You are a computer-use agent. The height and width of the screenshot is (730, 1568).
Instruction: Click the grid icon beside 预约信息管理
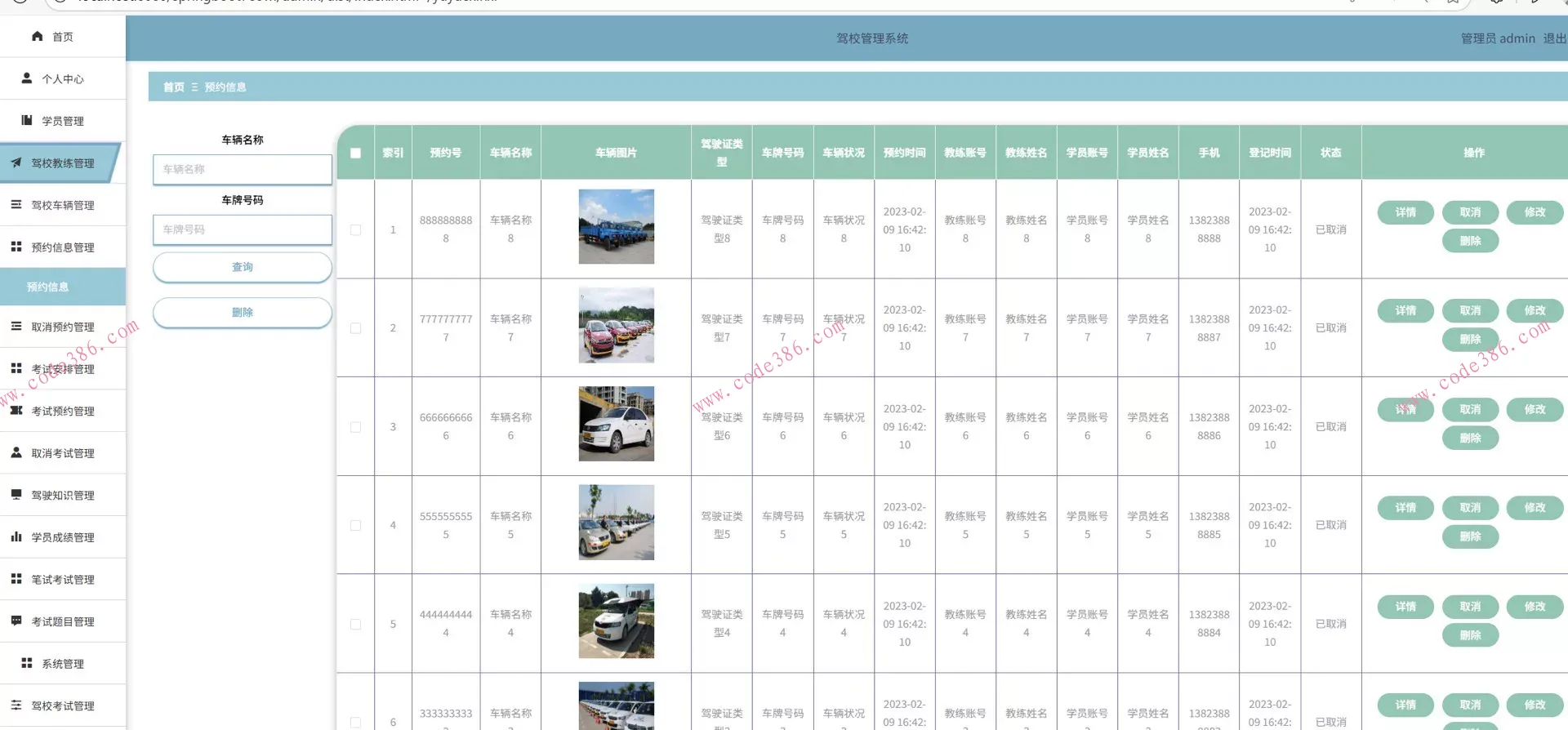coord(16,247)
